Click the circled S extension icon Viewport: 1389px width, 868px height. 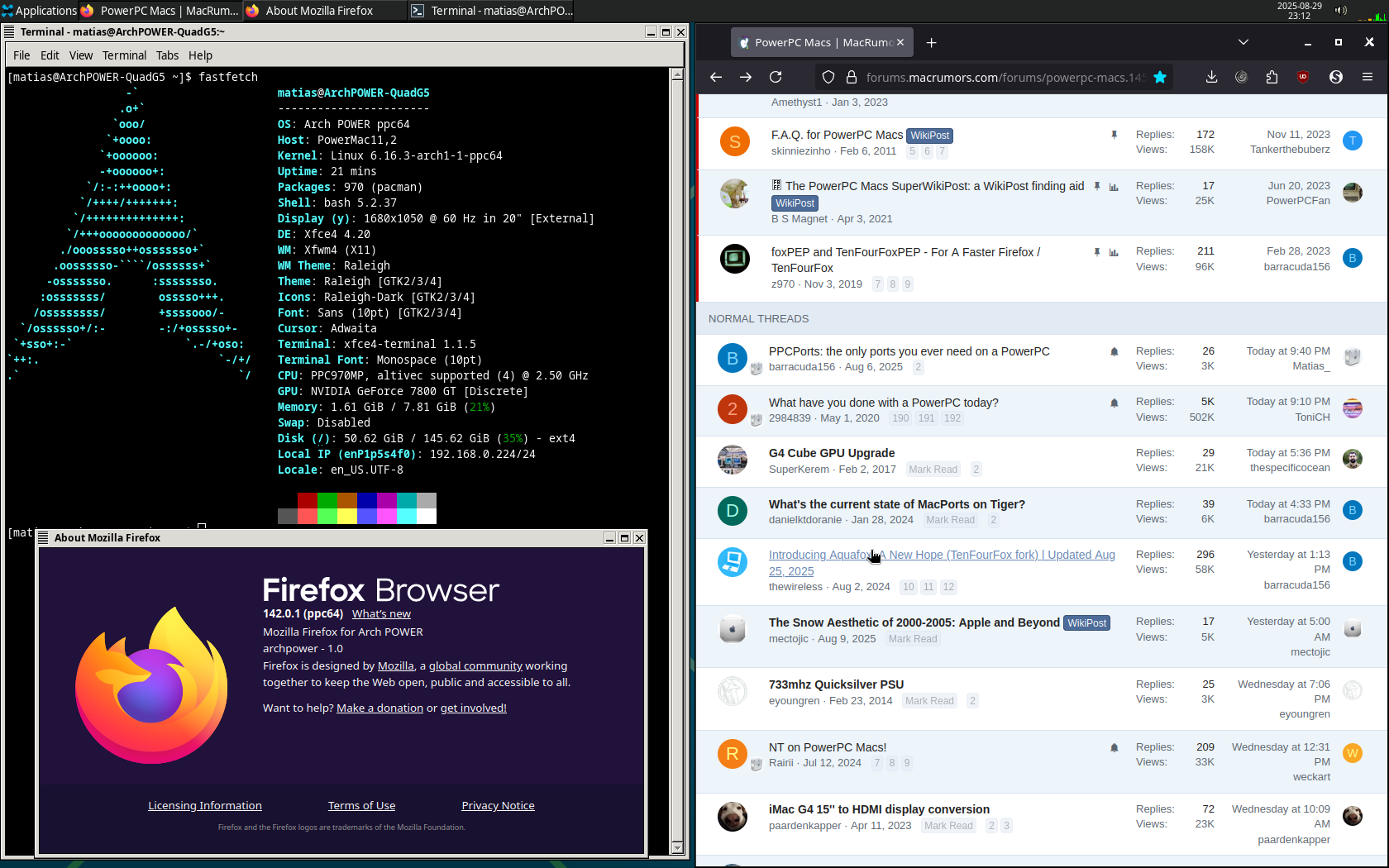(1336, 77)
